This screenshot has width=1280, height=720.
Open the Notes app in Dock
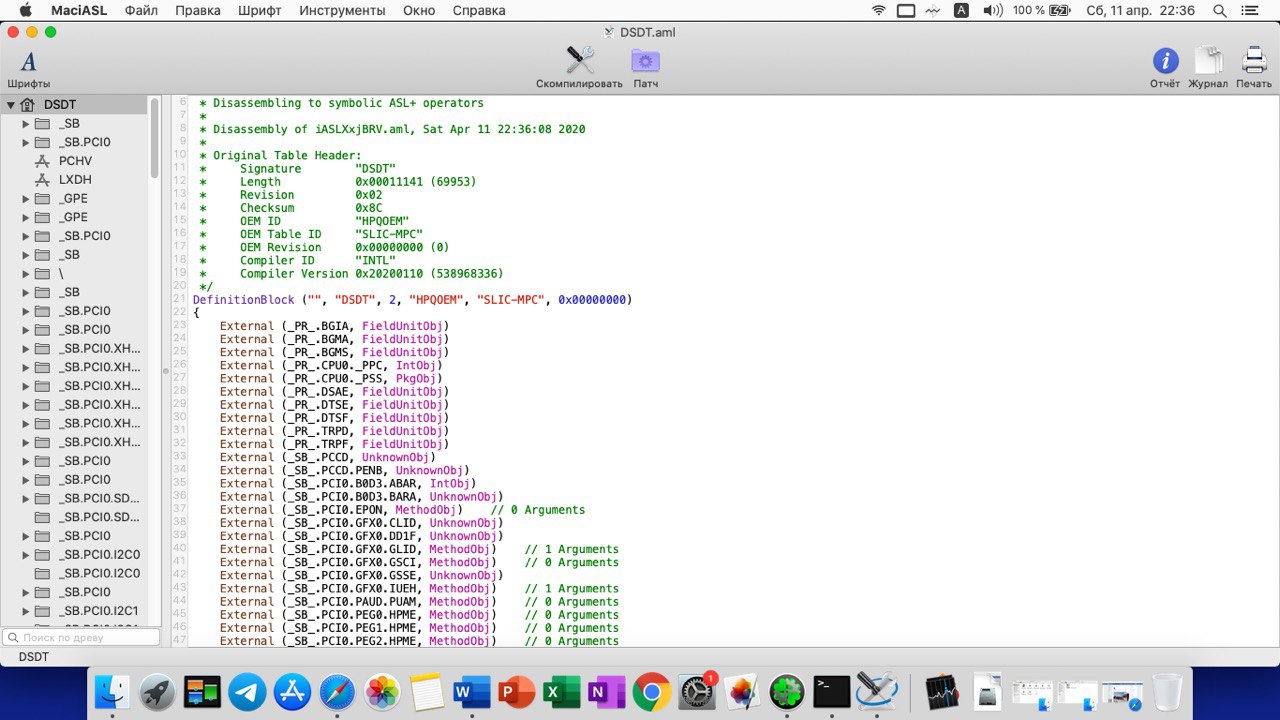[427, 692]
